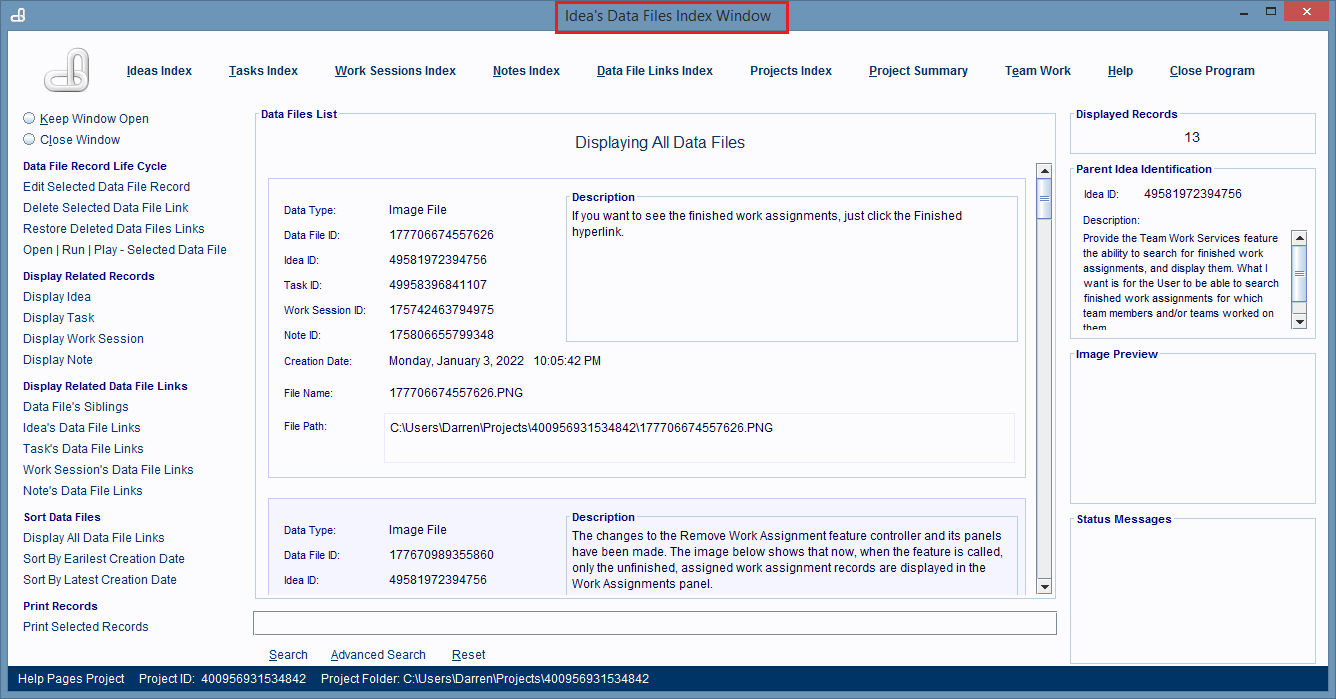Click parent Idea ID 49581972394756
1336x699 pixels.
[x=1193, y=194]
